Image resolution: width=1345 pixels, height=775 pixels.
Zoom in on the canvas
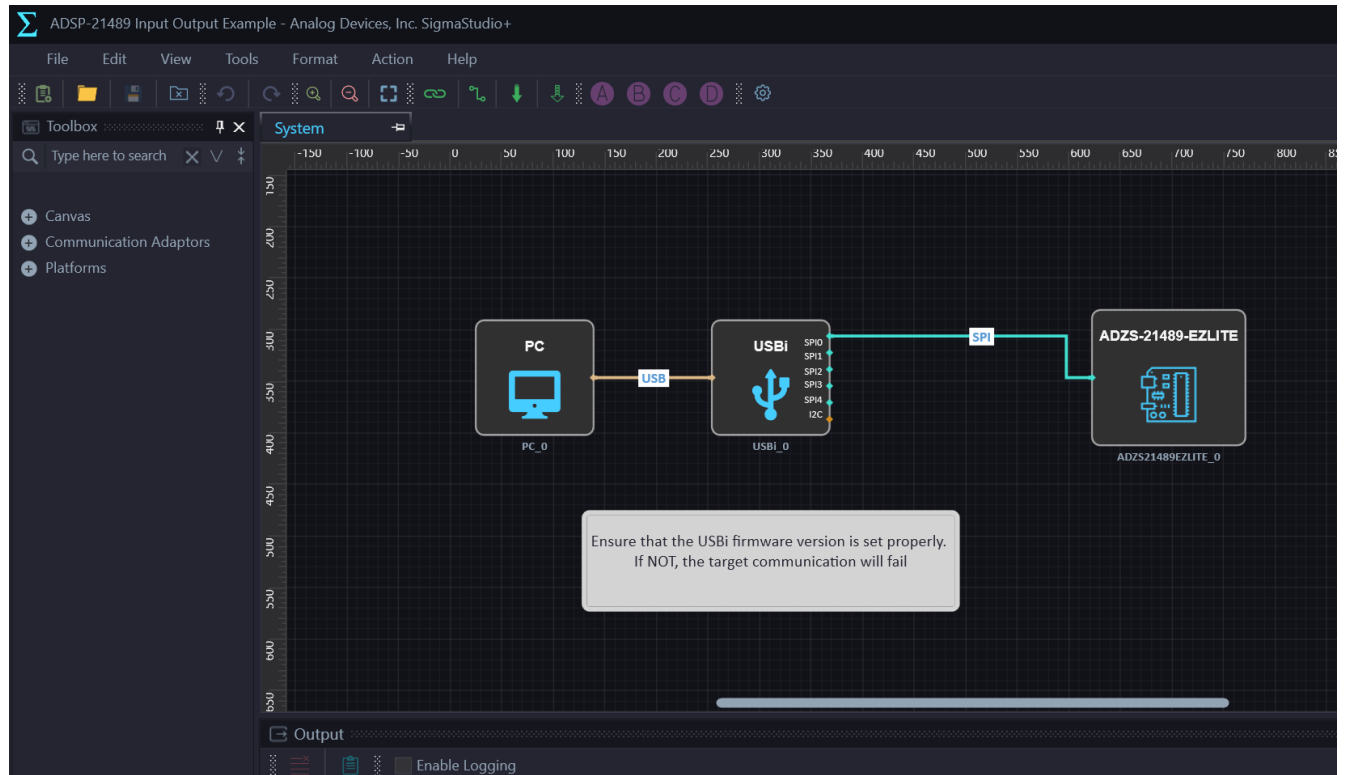click(x=314, y=94)
